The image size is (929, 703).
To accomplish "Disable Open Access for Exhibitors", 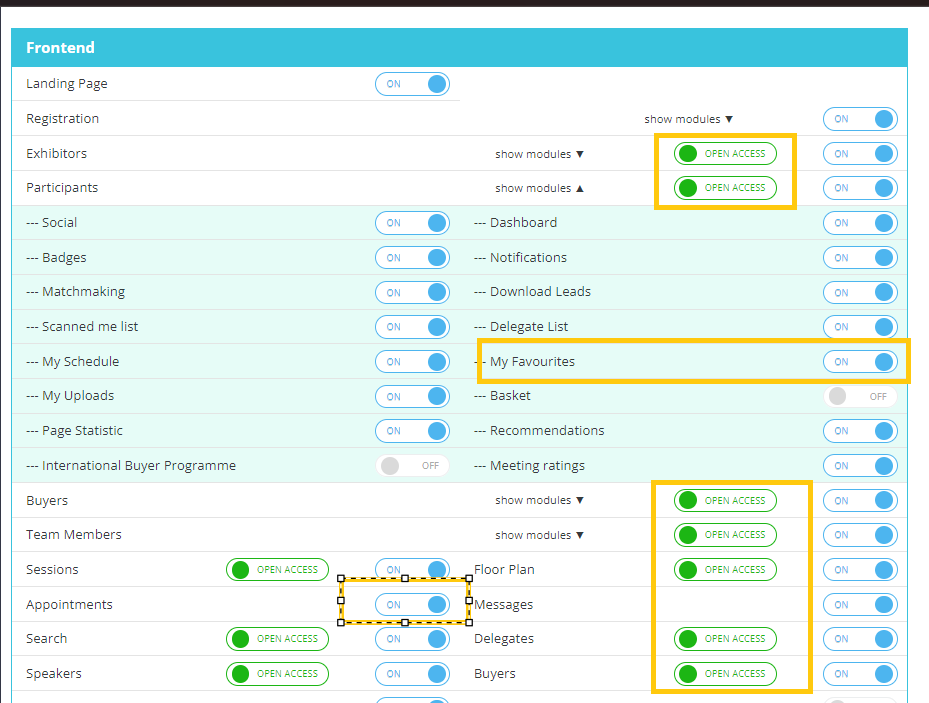I will (x=724, y=154).
